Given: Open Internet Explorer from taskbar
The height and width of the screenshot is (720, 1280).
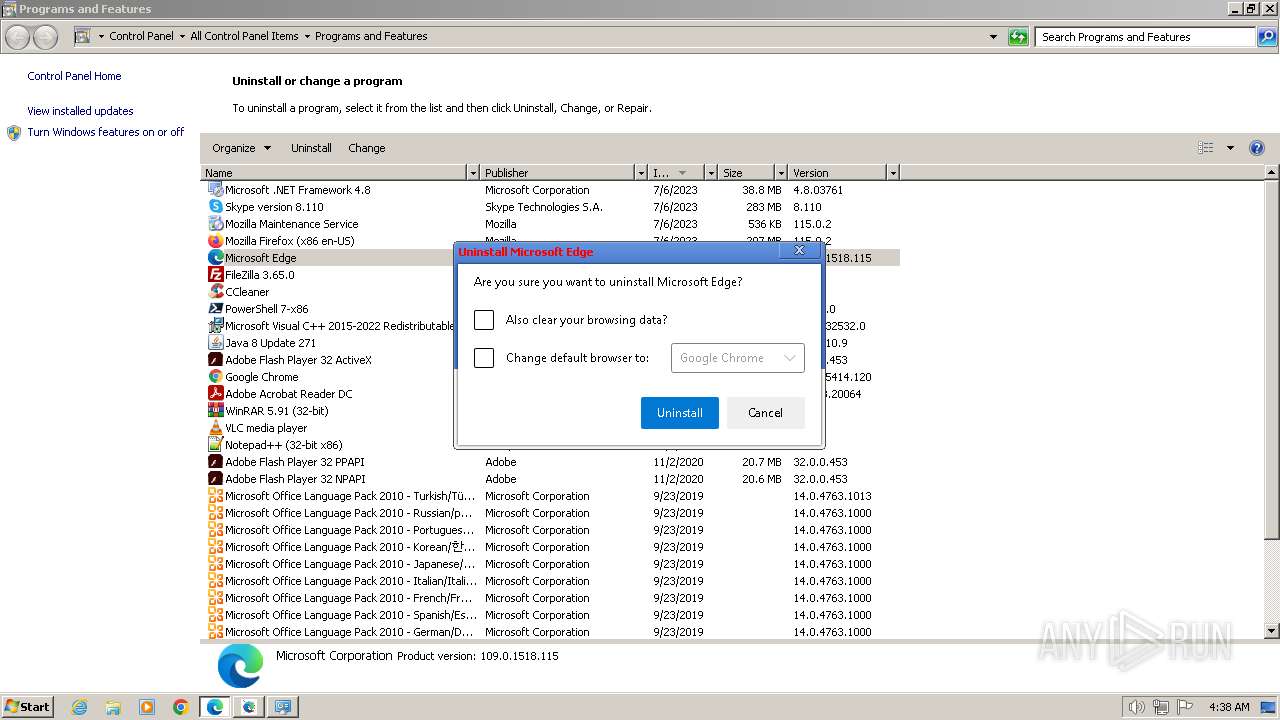Looking at the screenshot, I should [x=79, y=707].
